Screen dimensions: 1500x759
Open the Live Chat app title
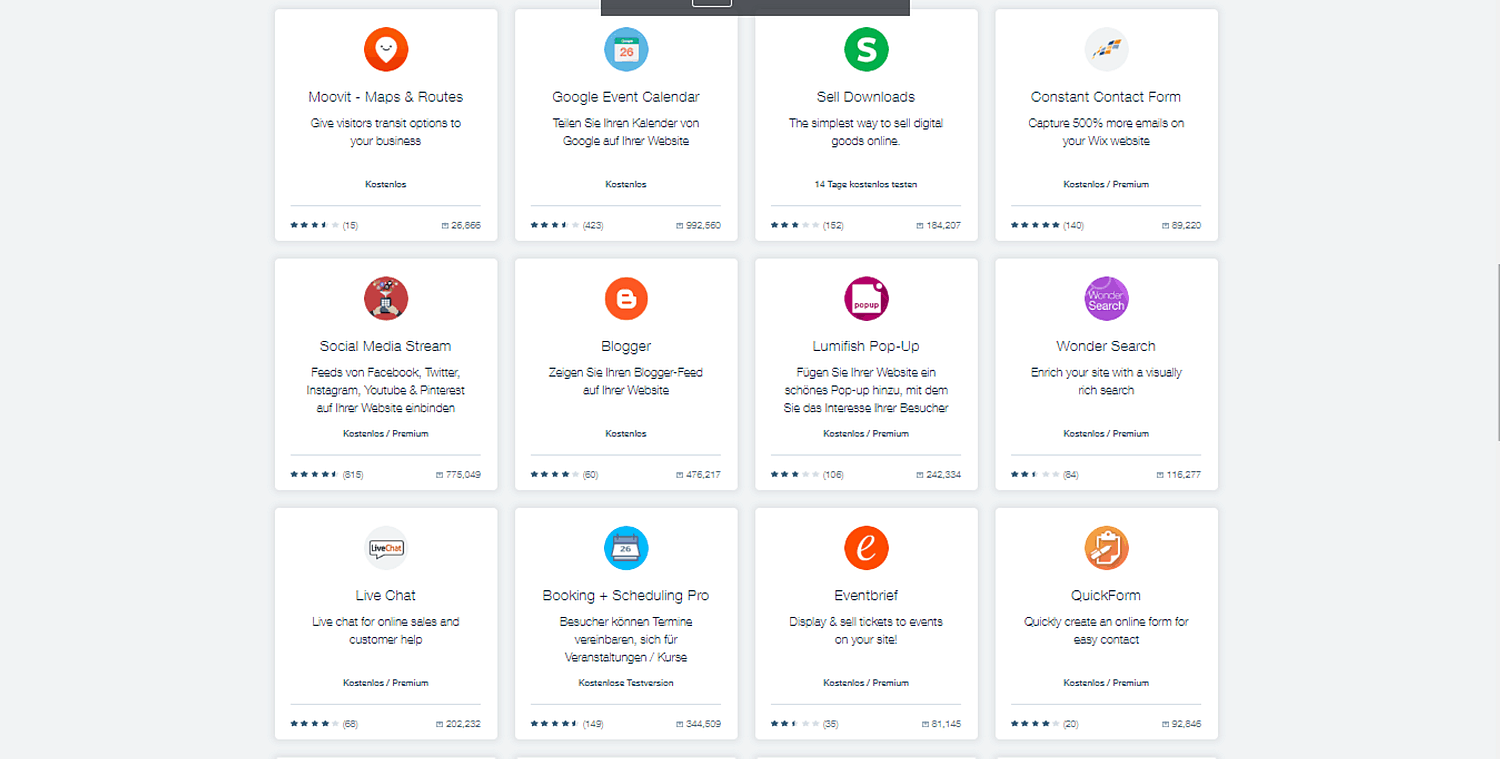click(x=386, y=595)
